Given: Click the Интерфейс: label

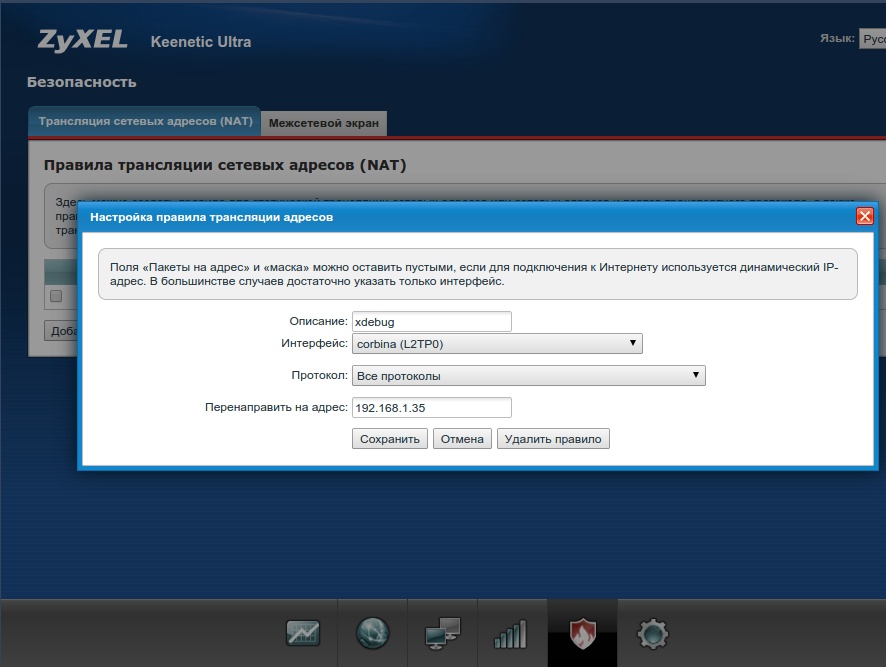Looking at the screenshot, I should [315, 343].
